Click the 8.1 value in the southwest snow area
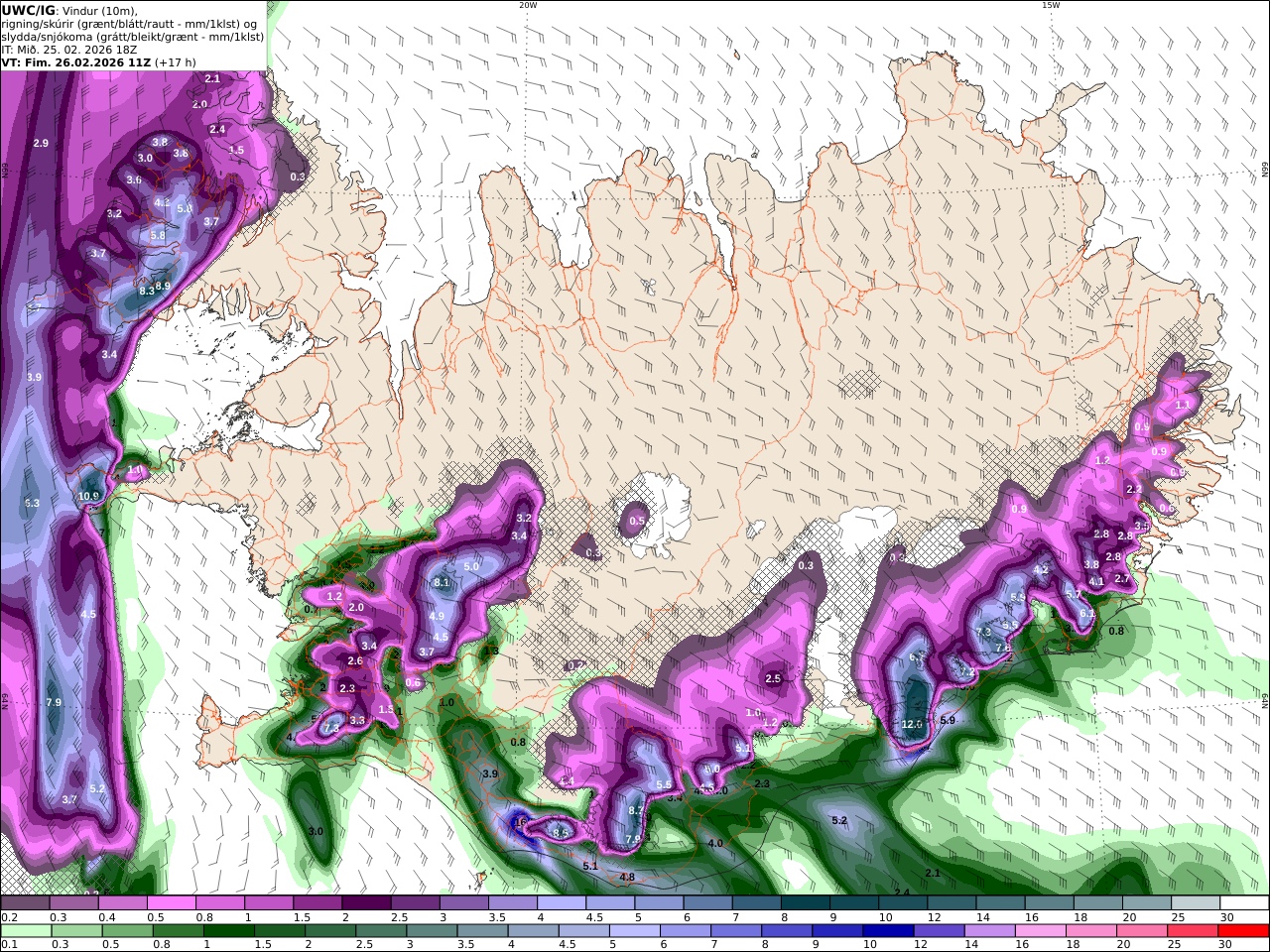Screen dimensions: 1270x952 [x=443, y=582]
